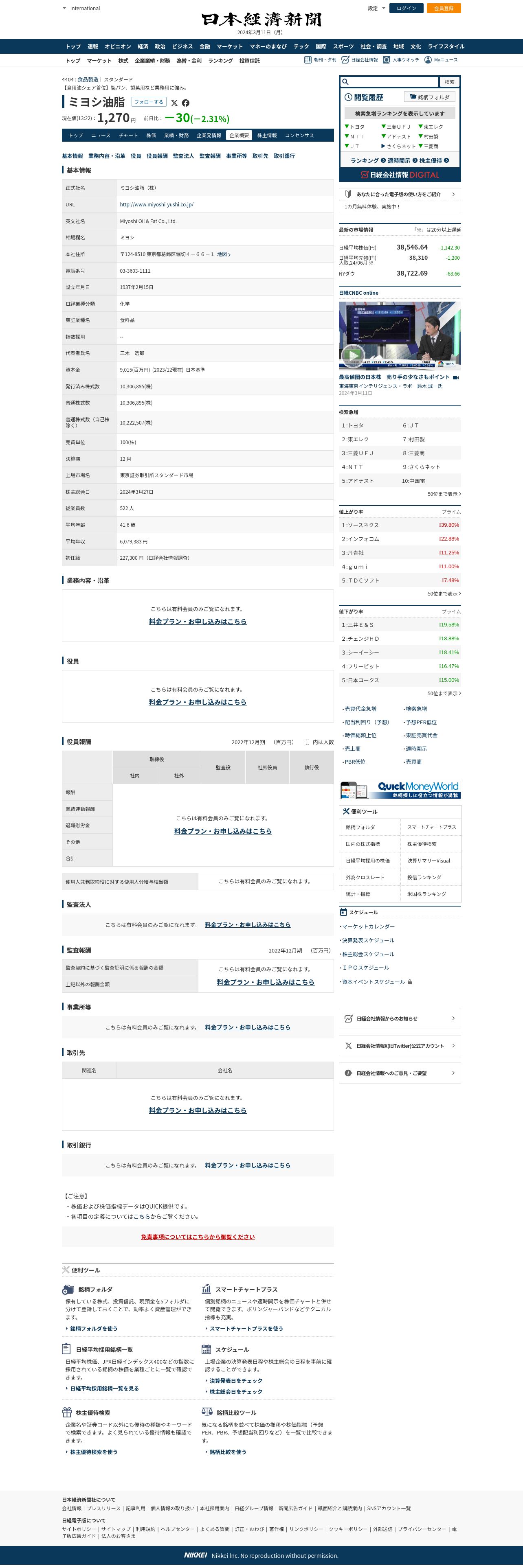This screenshot has height=1568, width=523.
Task: Share the stock on Facebook icon
Action: click(x=186, y=103)
